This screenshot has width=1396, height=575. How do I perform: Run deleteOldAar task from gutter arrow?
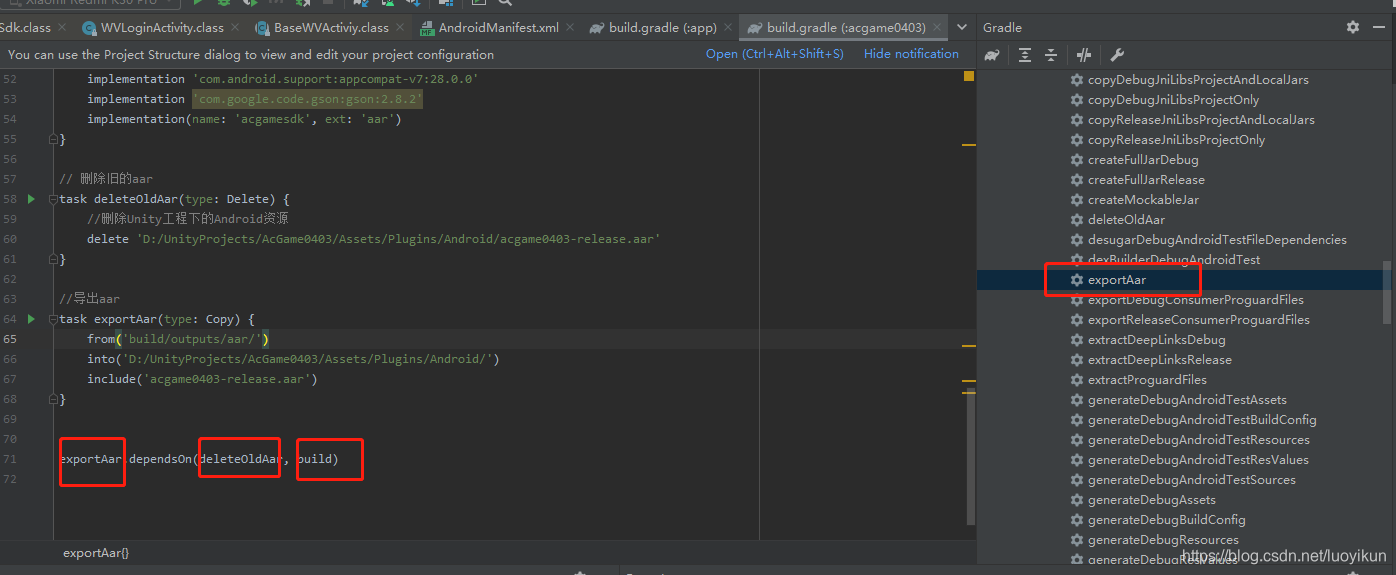click(x=31, y=199)
